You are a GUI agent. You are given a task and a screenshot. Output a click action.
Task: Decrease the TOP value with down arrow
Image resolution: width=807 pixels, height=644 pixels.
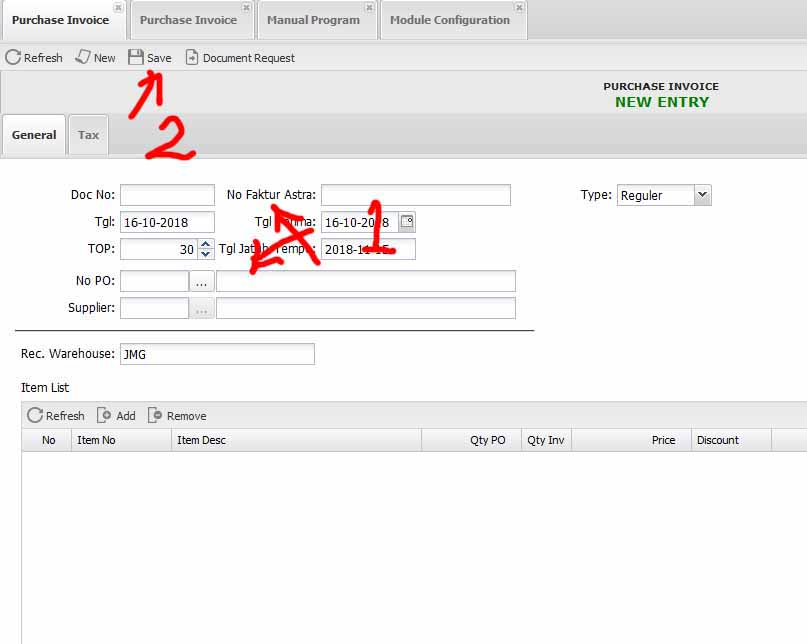205,254
